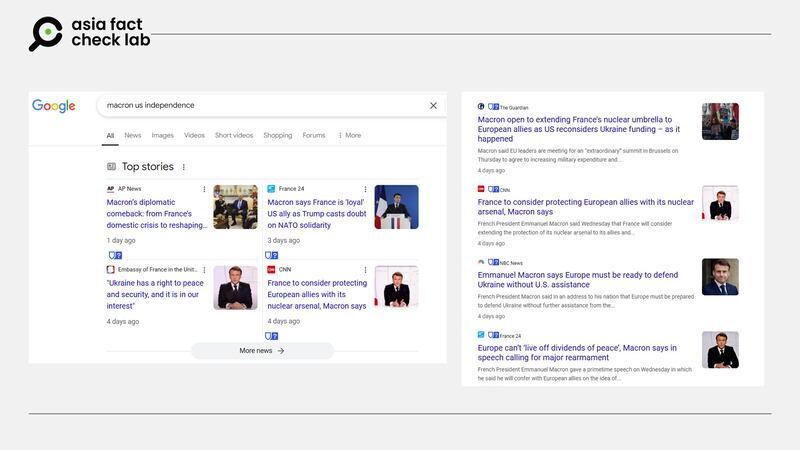Click the More news button
800x450 pixels.
click(x=262, y=351)
